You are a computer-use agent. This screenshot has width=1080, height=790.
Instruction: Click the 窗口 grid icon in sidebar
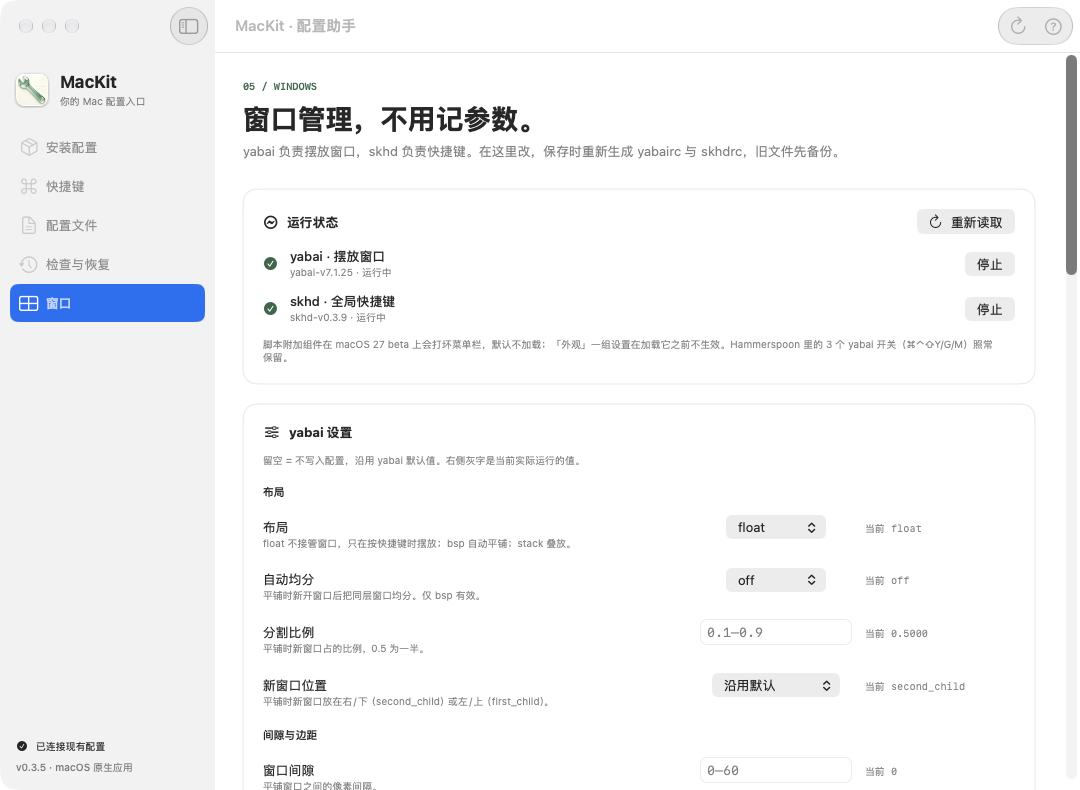[29, 304]
